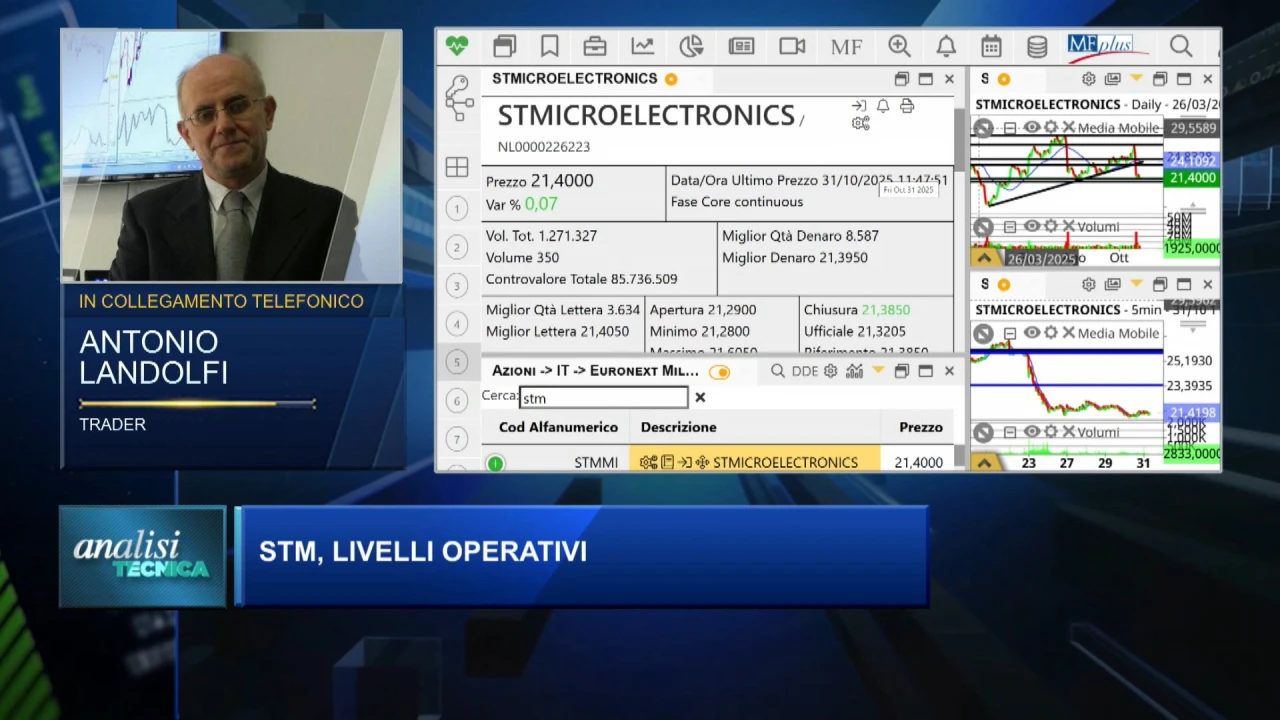The height and width of the screenshot is (720, 1280).
Task: Expand orange dropdown arrow in Azioni panel
Action: [x=878, y=370]
